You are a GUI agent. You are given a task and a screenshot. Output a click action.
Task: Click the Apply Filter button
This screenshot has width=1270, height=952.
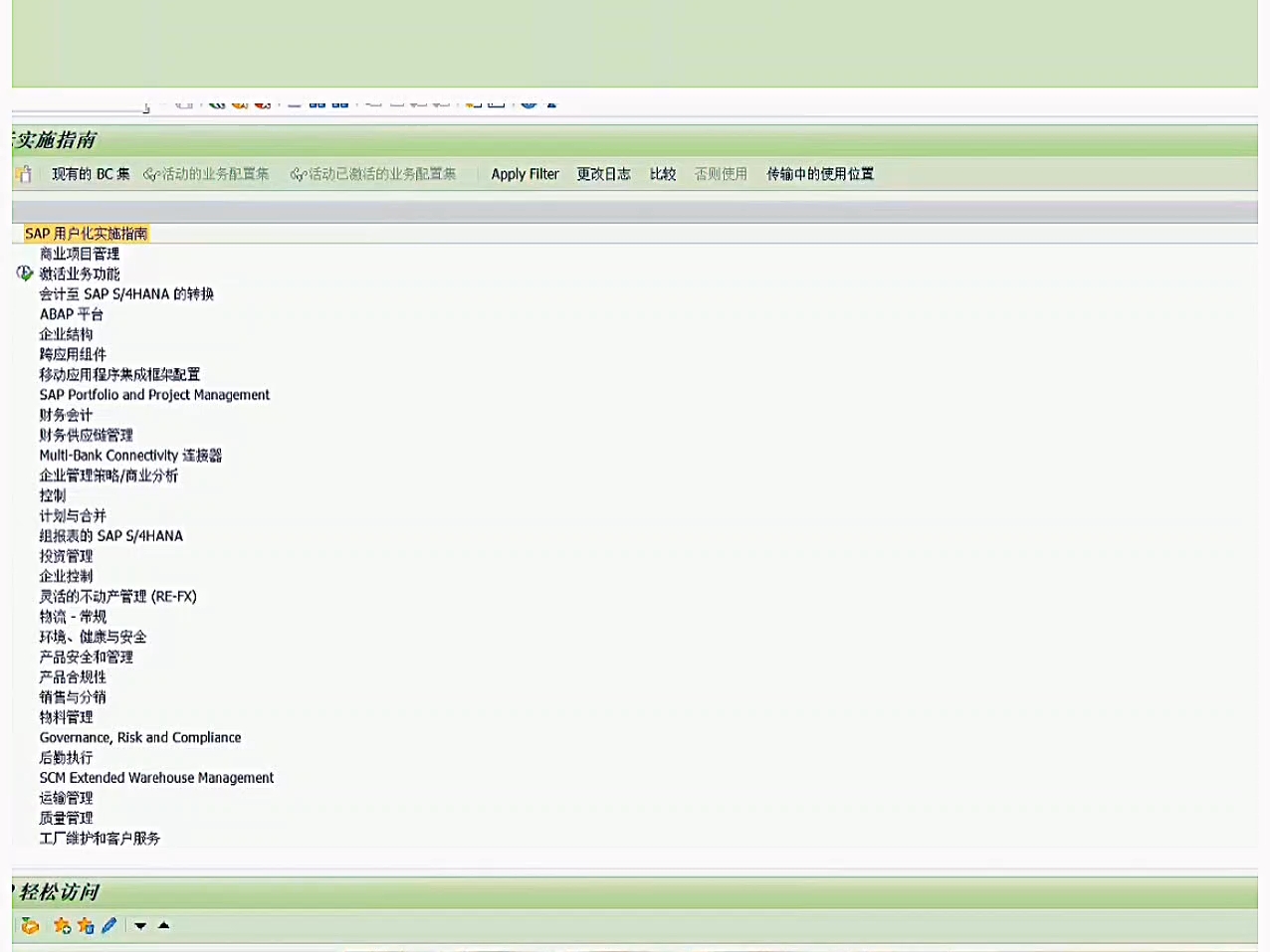click(x=526, y=174)
